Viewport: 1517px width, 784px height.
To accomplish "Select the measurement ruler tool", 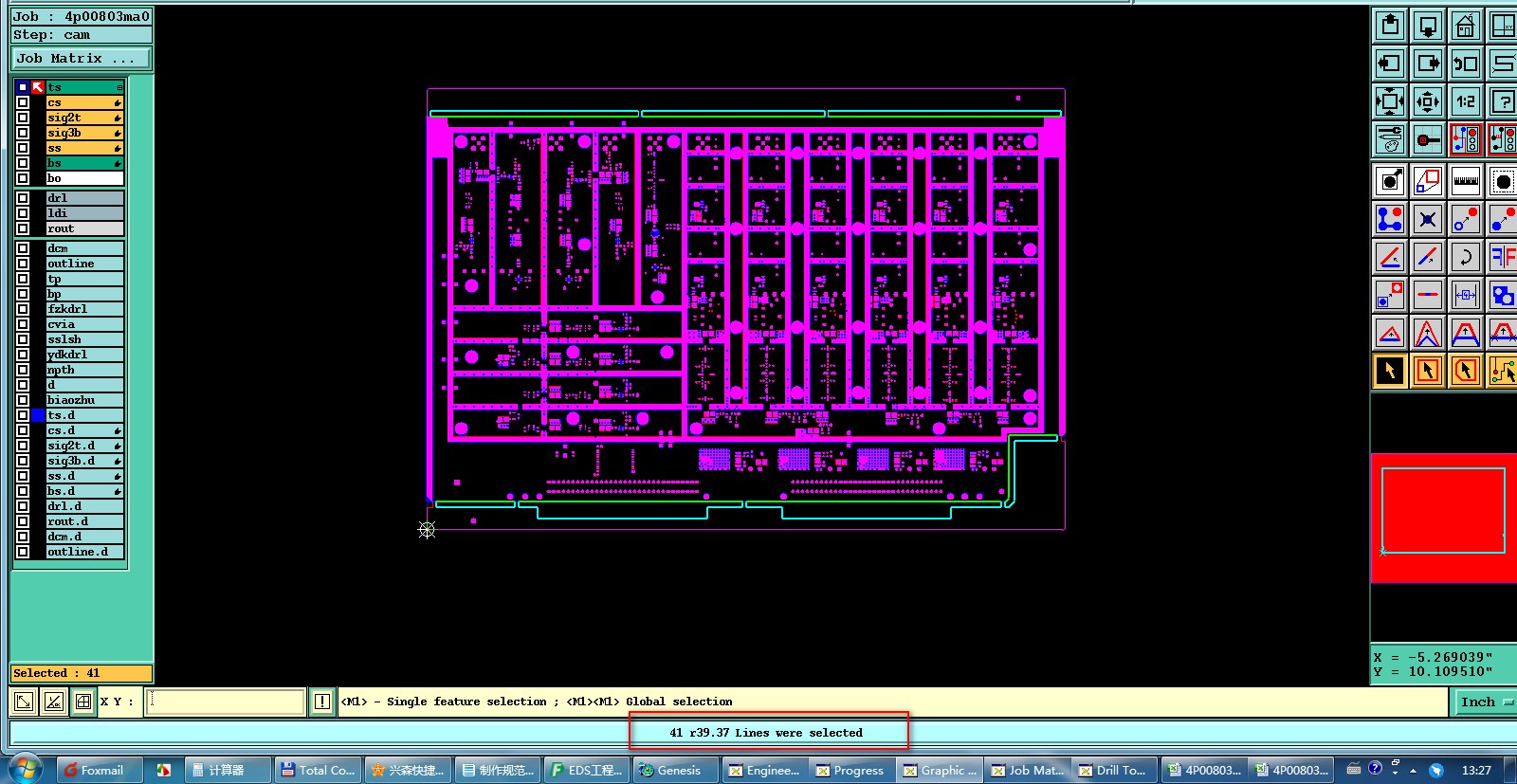I will pyautogui.click(x=1466, y=180).
